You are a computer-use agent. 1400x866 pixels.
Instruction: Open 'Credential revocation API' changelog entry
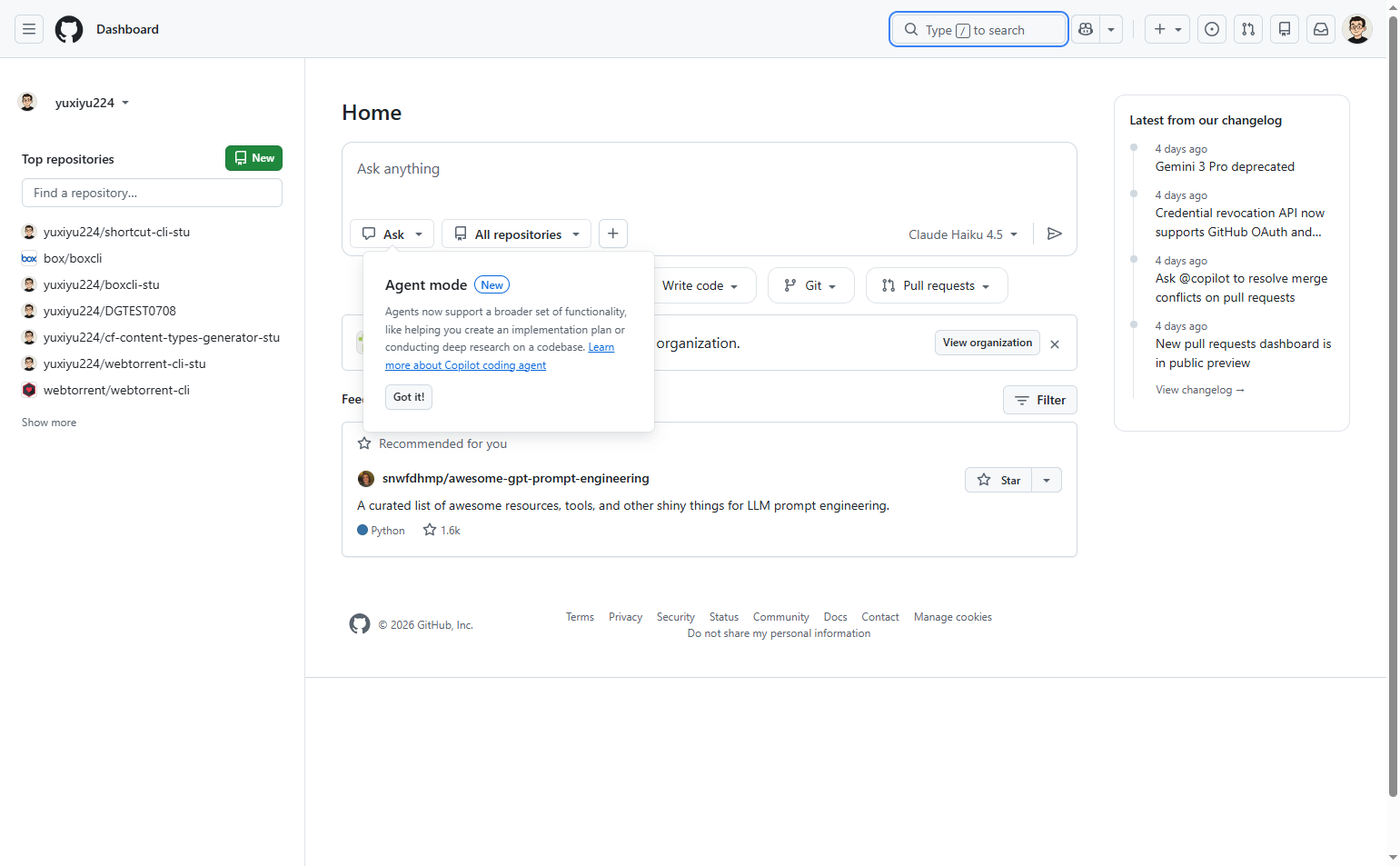1240,223
